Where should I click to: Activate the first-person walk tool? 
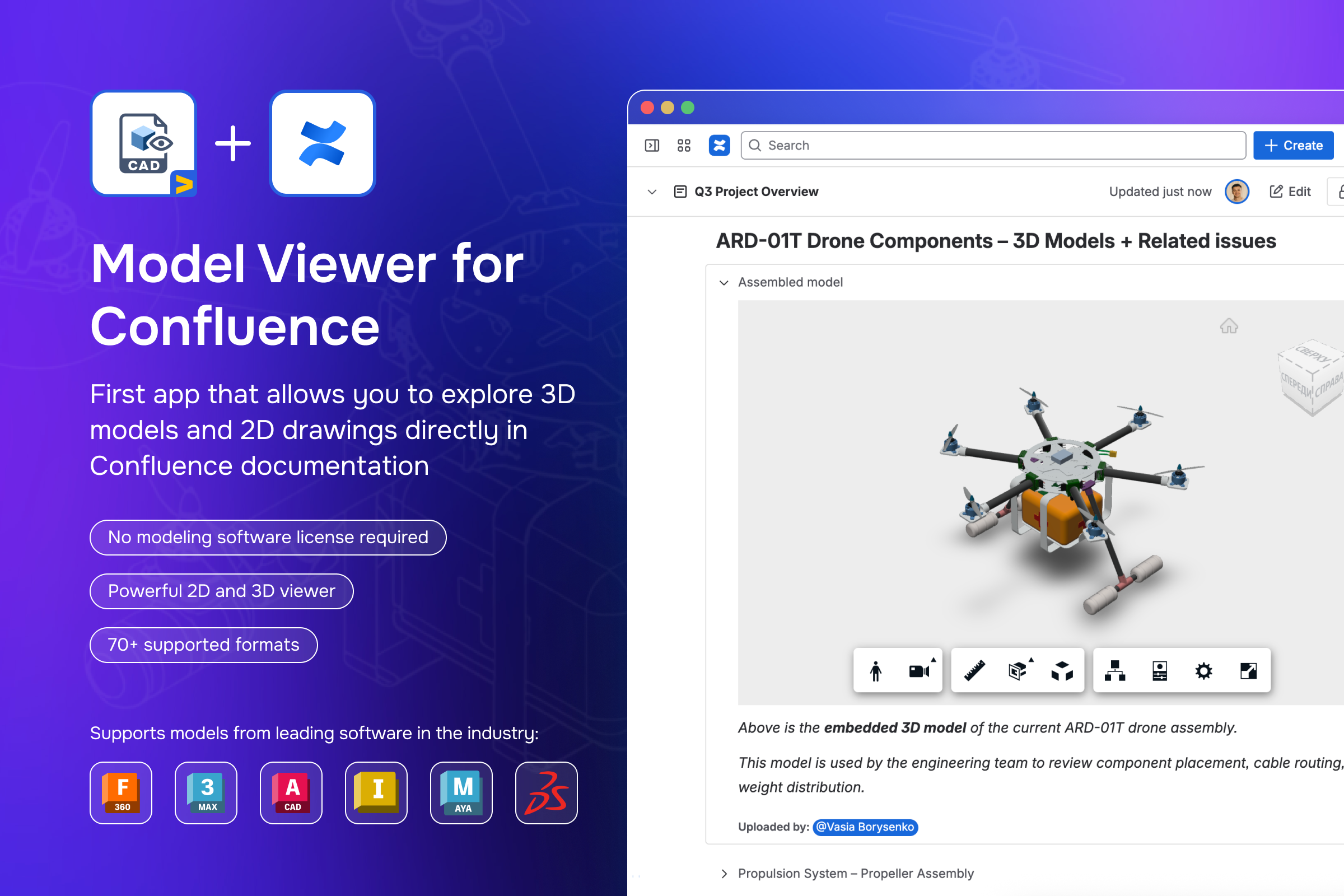[x=875, y=671]
